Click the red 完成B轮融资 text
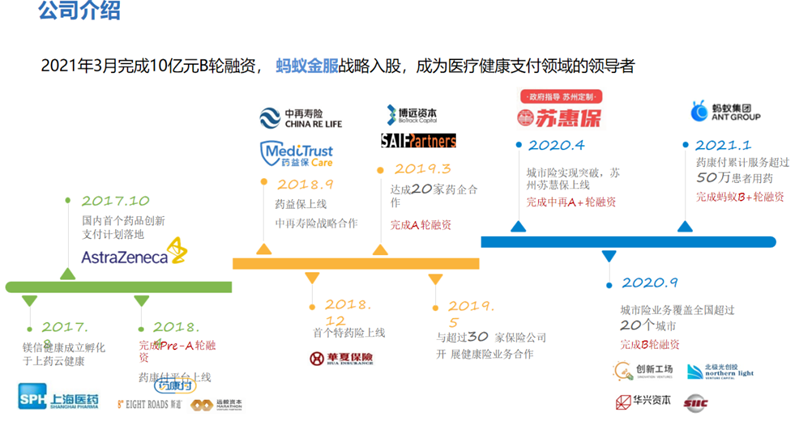Screen dimensions: 812x438 (x=650, y=345)
